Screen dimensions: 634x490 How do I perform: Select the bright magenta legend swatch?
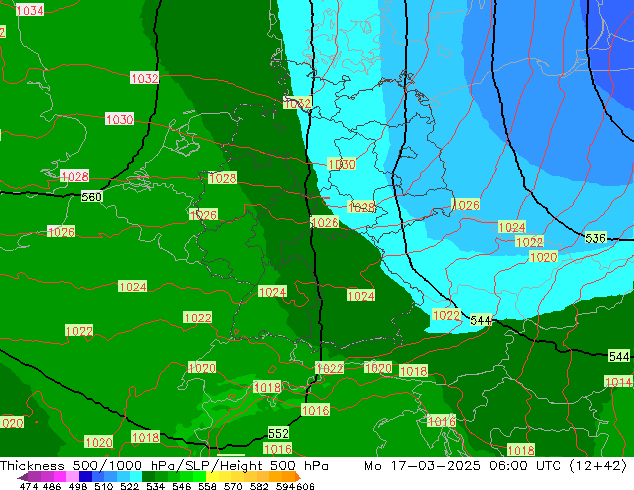tap(60, 476)
